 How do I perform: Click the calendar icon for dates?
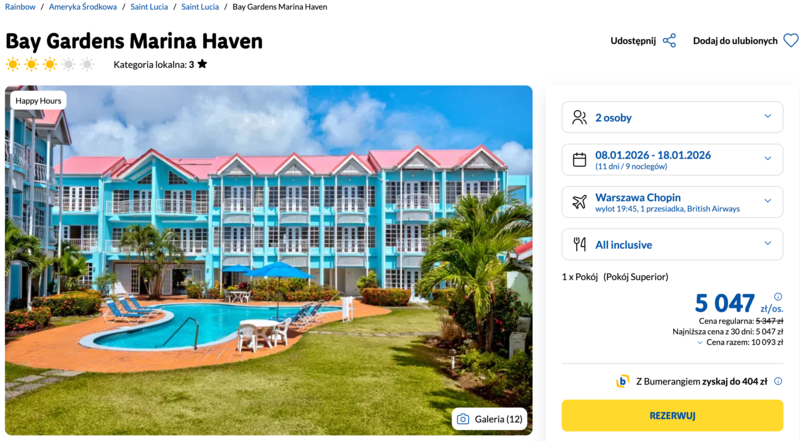(x=579, y=159)
